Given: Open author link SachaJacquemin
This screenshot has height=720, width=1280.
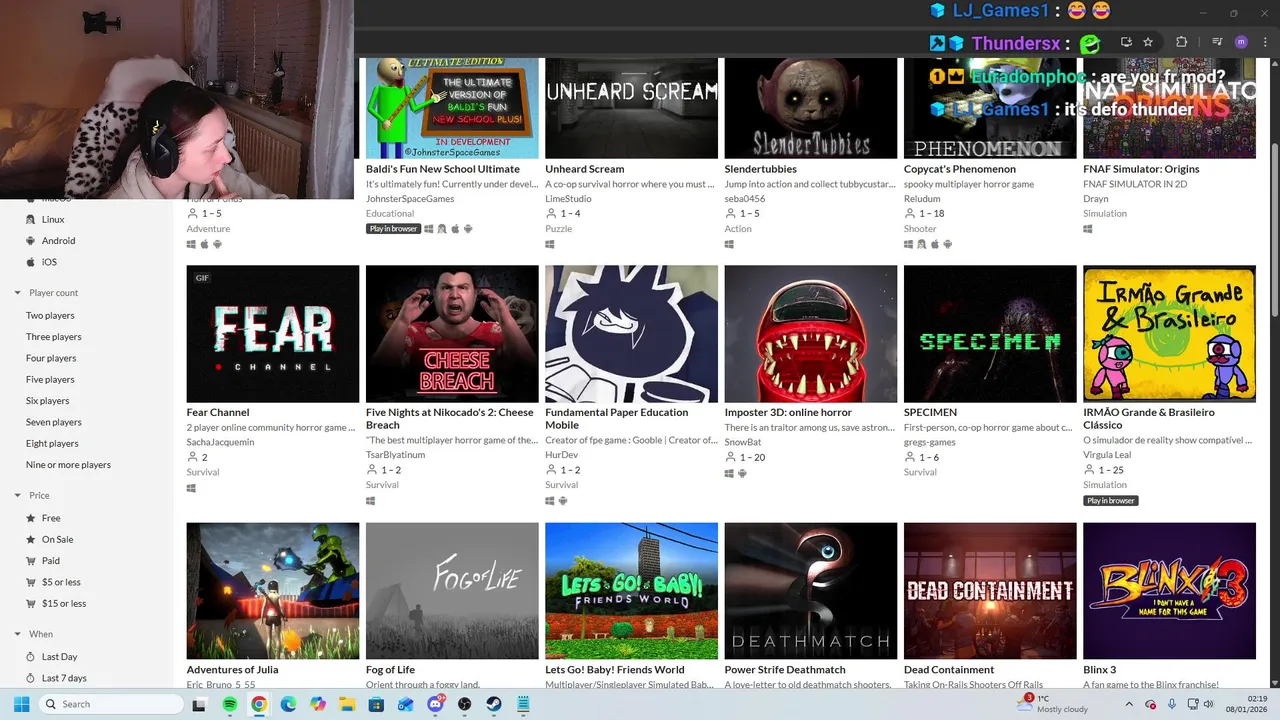Looking at the screenshot, I should point(220,442).
